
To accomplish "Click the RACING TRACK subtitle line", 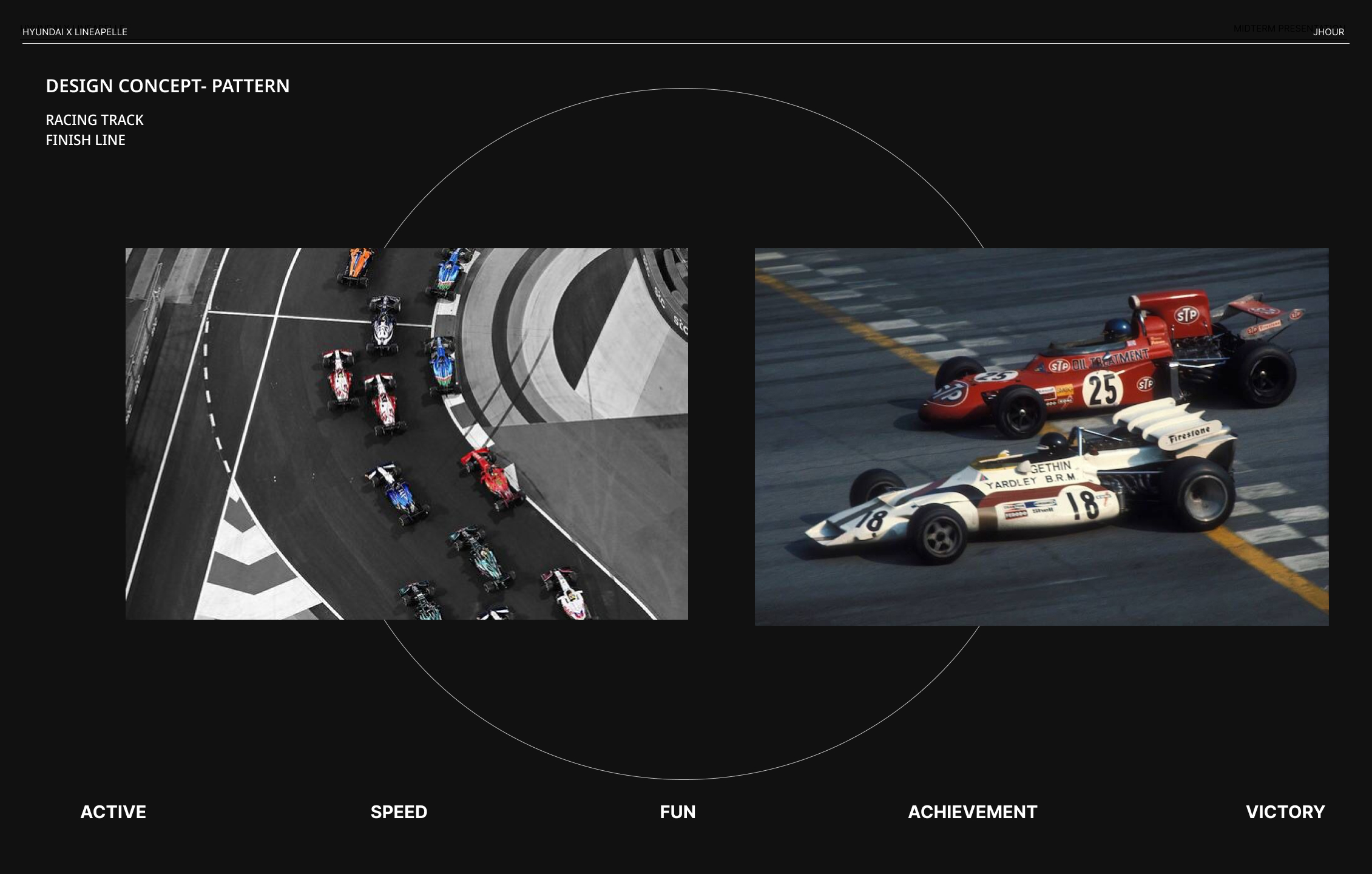I will pyautogui.click(x=95, y=120).
